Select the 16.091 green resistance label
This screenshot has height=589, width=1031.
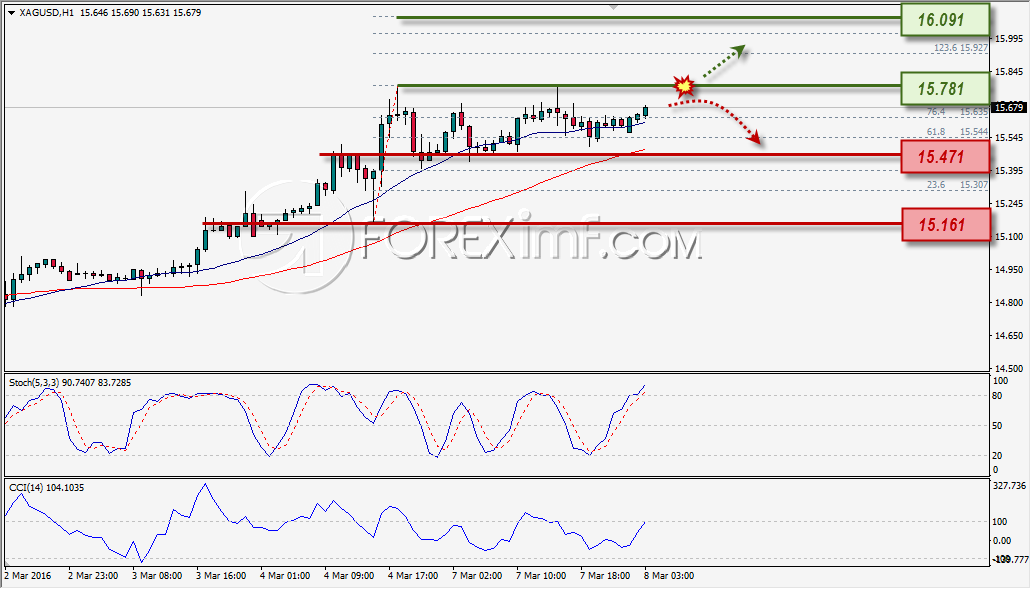point(945,20)
